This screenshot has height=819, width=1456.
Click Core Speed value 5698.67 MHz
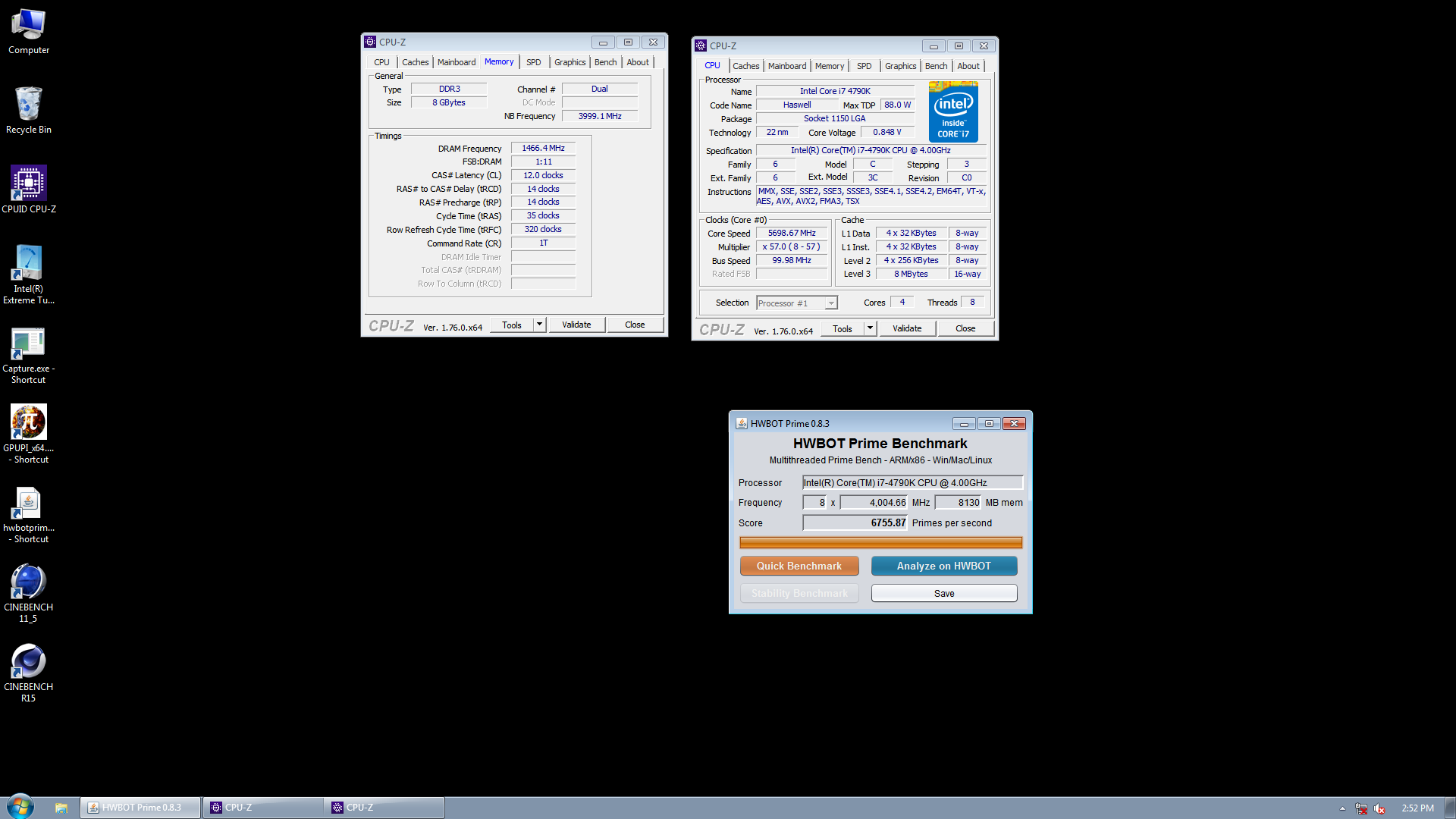792,233
